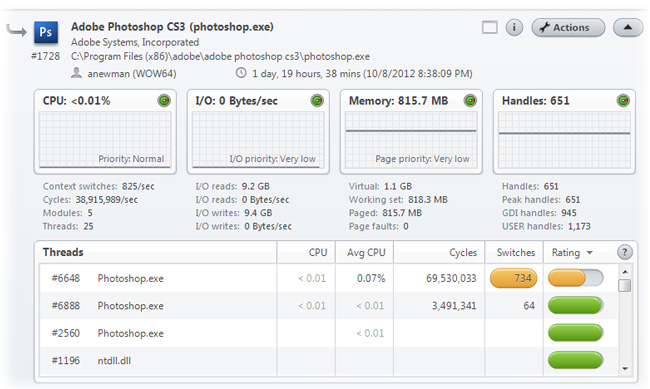The width and height of the screenshot is (650, 389).
Task: Click the I/O priority: Very low label
Action: click(x=272, y=159)
